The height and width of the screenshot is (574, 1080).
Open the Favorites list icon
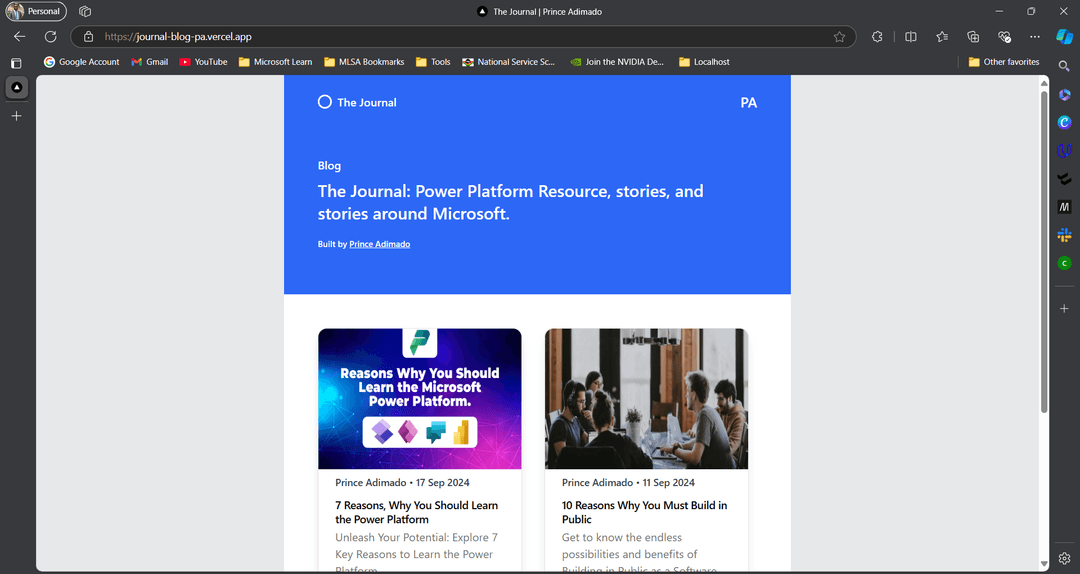click(x=942, y=37)
